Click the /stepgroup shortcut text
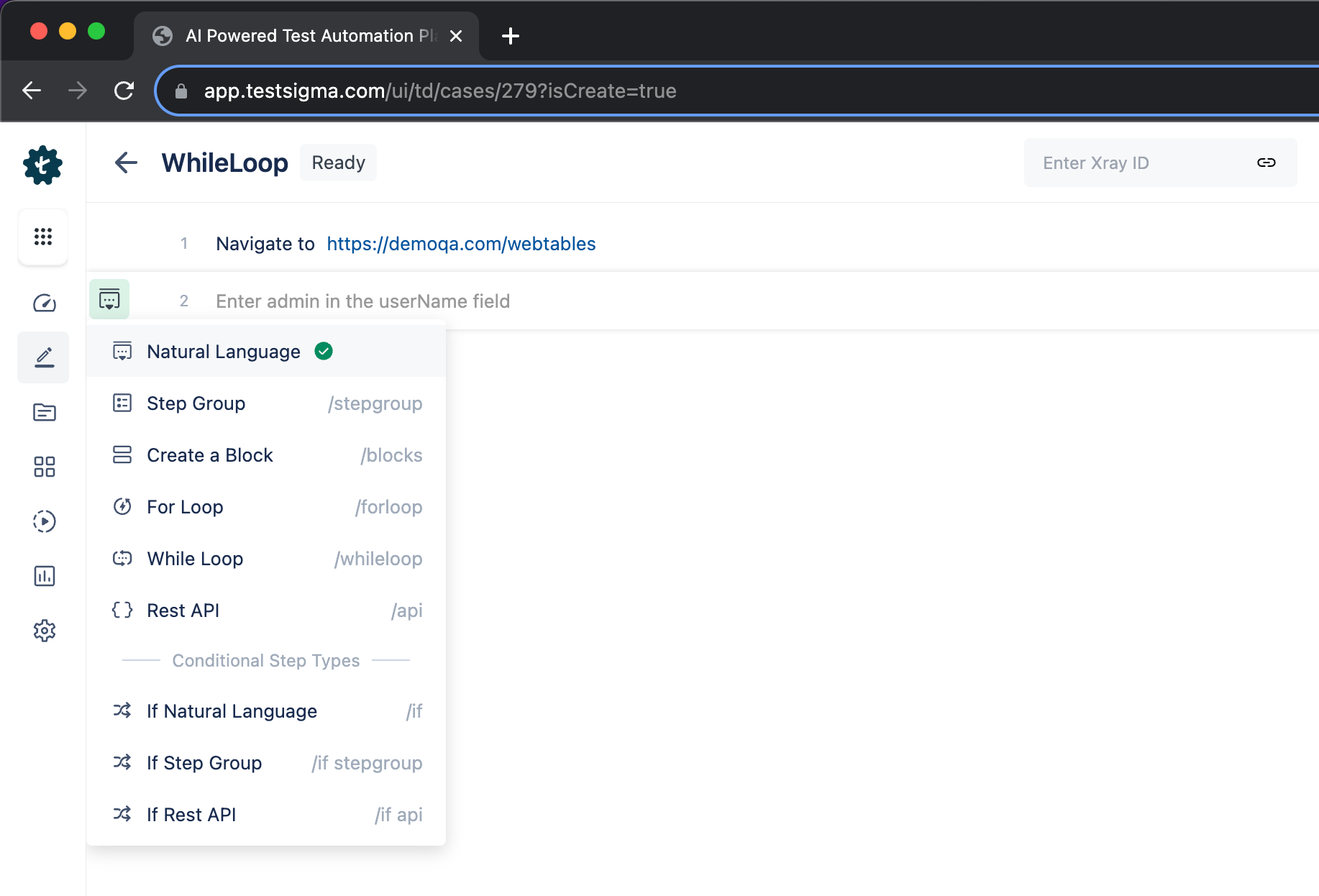 (x=375, y=403)
